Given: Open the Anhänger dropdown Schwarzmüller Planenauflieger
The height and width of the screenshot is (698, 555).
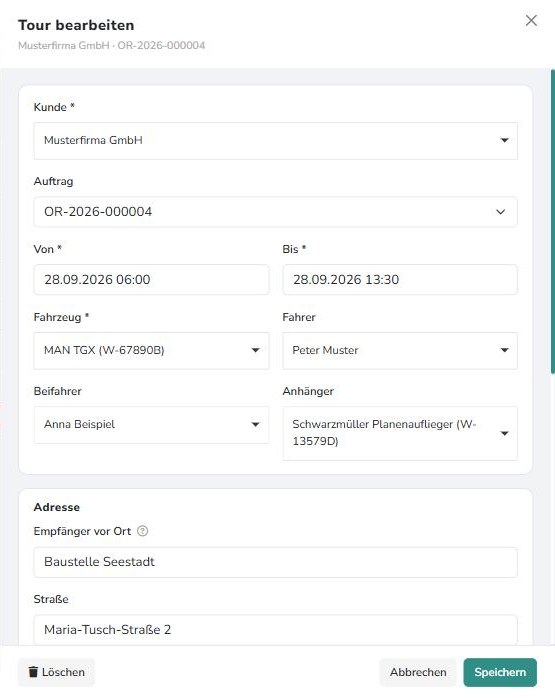Looking at the screenshot, I should pos(400,433).
